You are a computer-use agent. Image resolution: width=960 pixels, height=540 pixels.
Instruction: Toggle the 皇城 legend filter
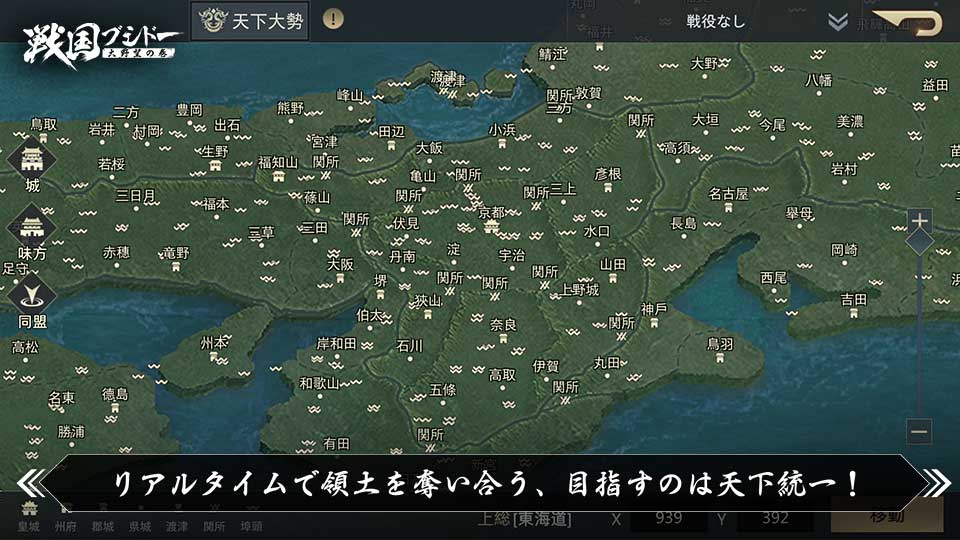[30, 519]
